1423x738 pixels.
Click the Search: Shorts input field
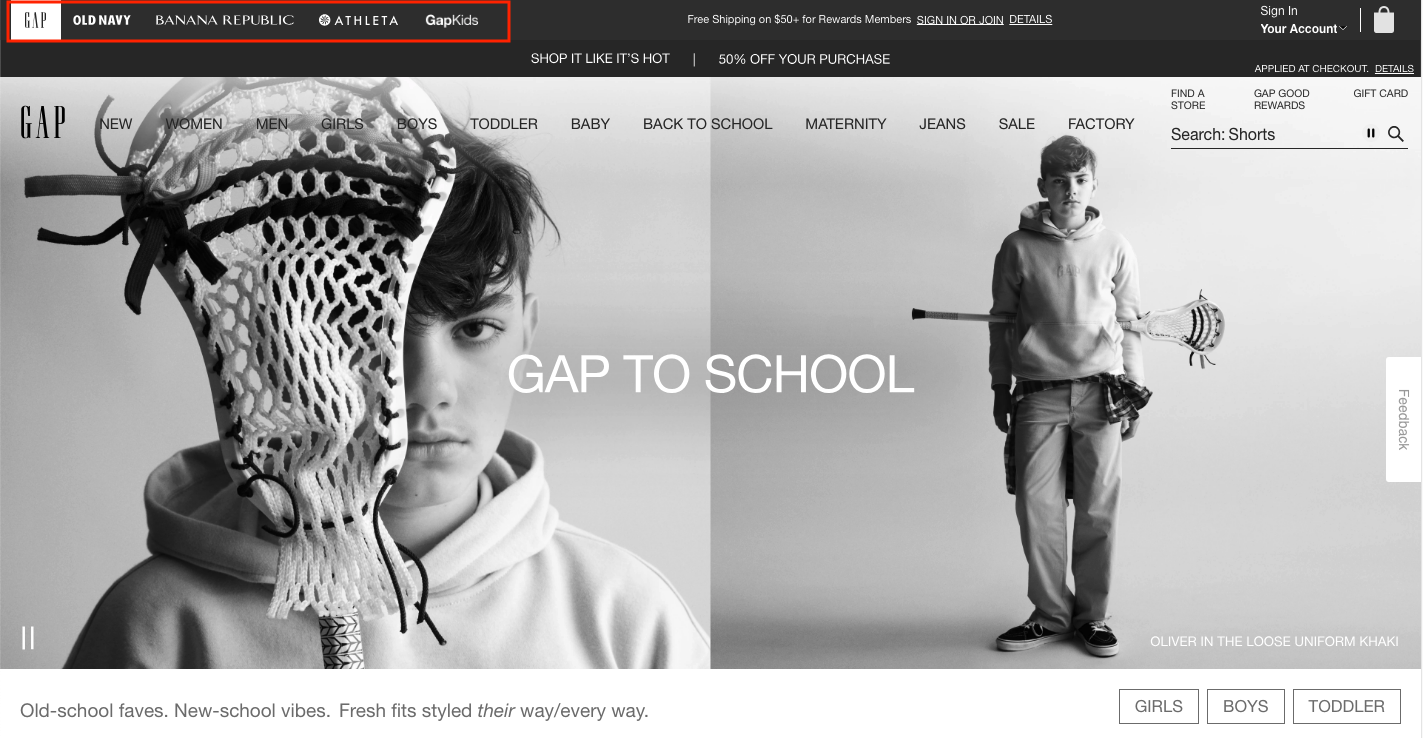[x=1260, y=133]
